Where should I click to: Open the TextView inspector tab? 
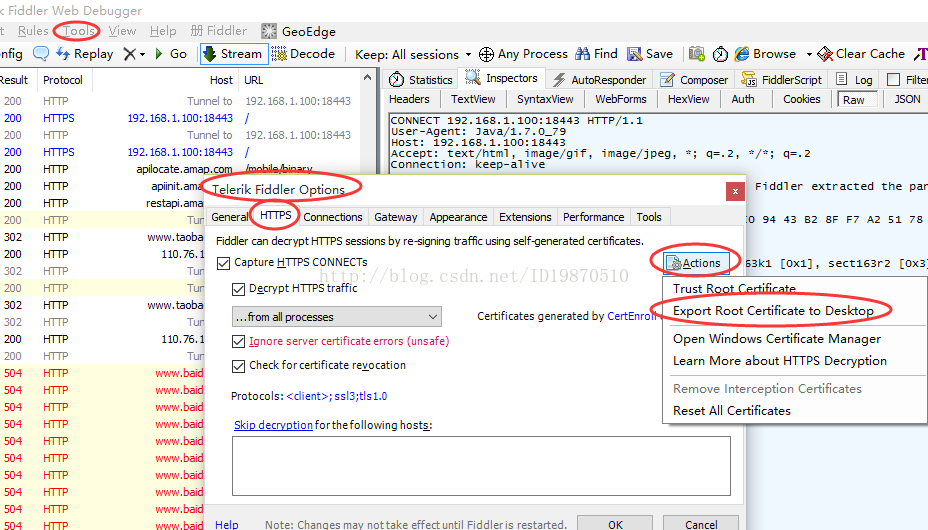pos(473,99)
